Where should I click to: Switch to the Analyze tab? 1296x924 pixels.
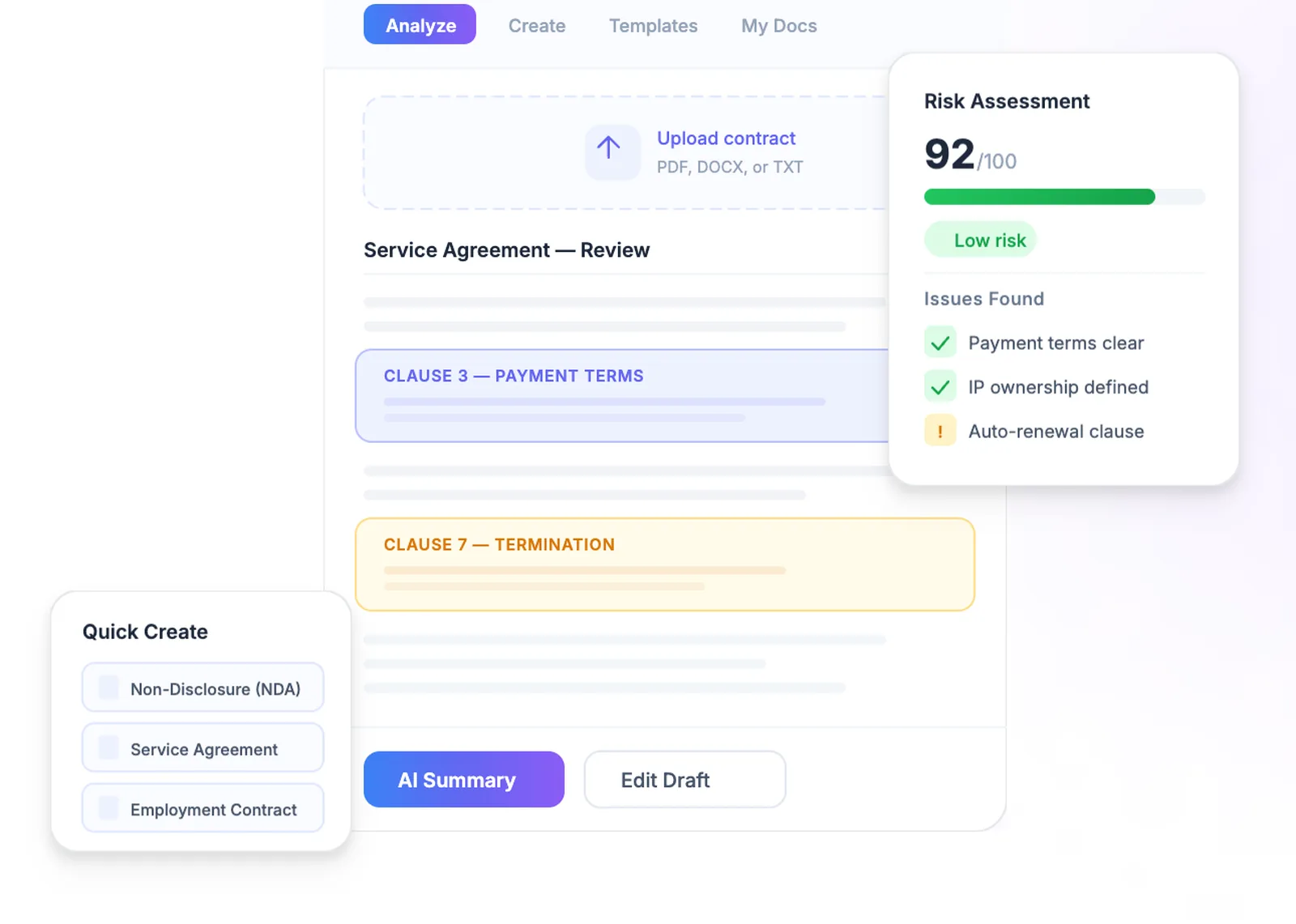pyautogui.click(x=420, y=25)
